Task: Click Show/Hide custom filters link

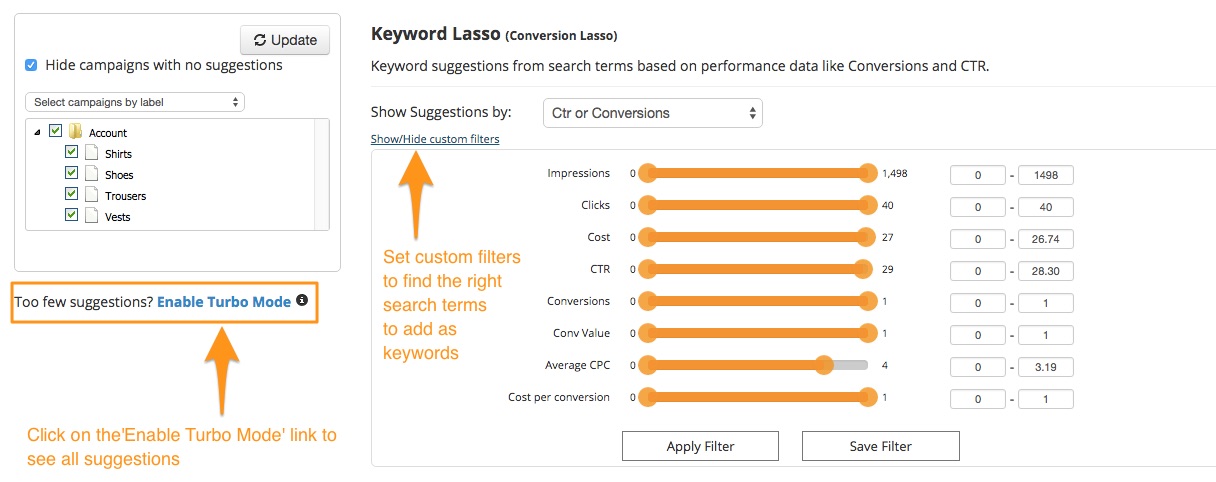Action: 435,139
